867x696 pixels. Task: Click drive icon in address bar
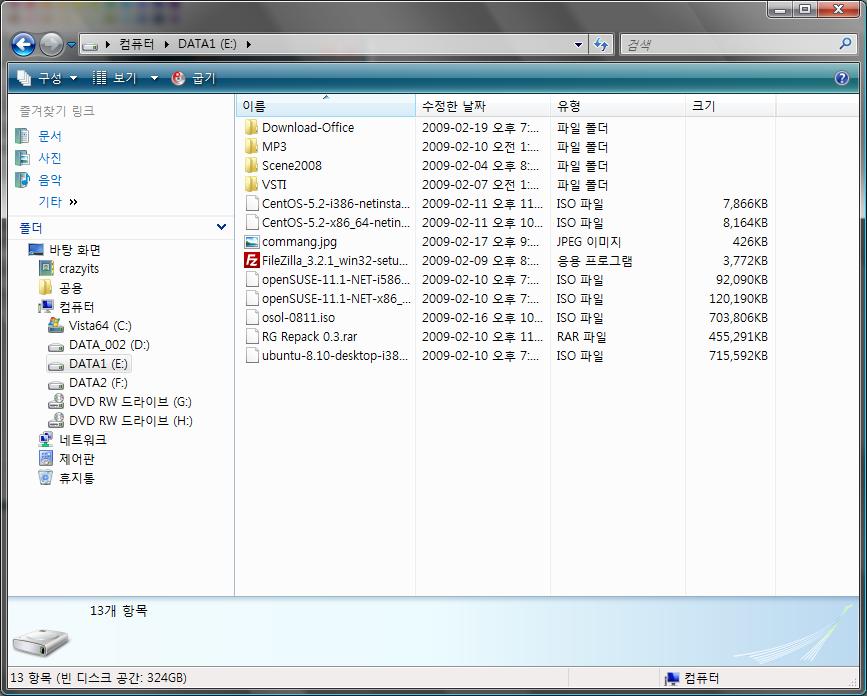pyautogui.click(x=90, y=45)
